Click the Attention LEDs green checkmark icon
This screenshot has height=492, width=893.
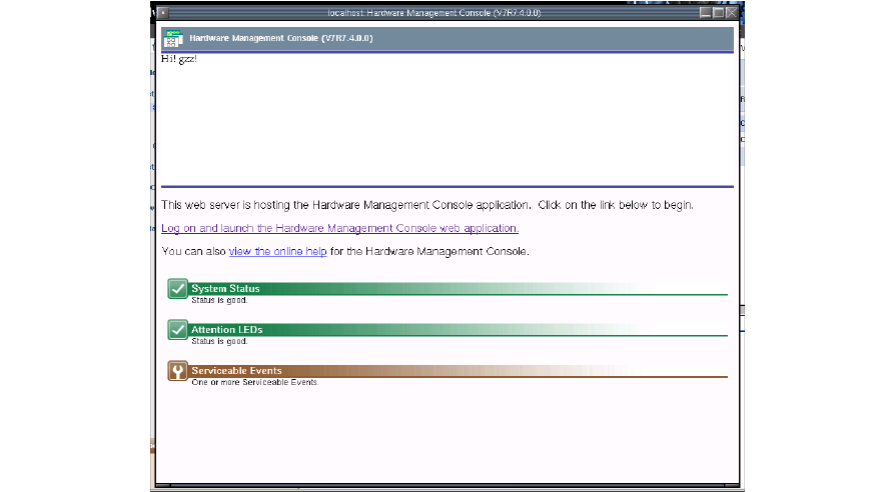[178, 330]
